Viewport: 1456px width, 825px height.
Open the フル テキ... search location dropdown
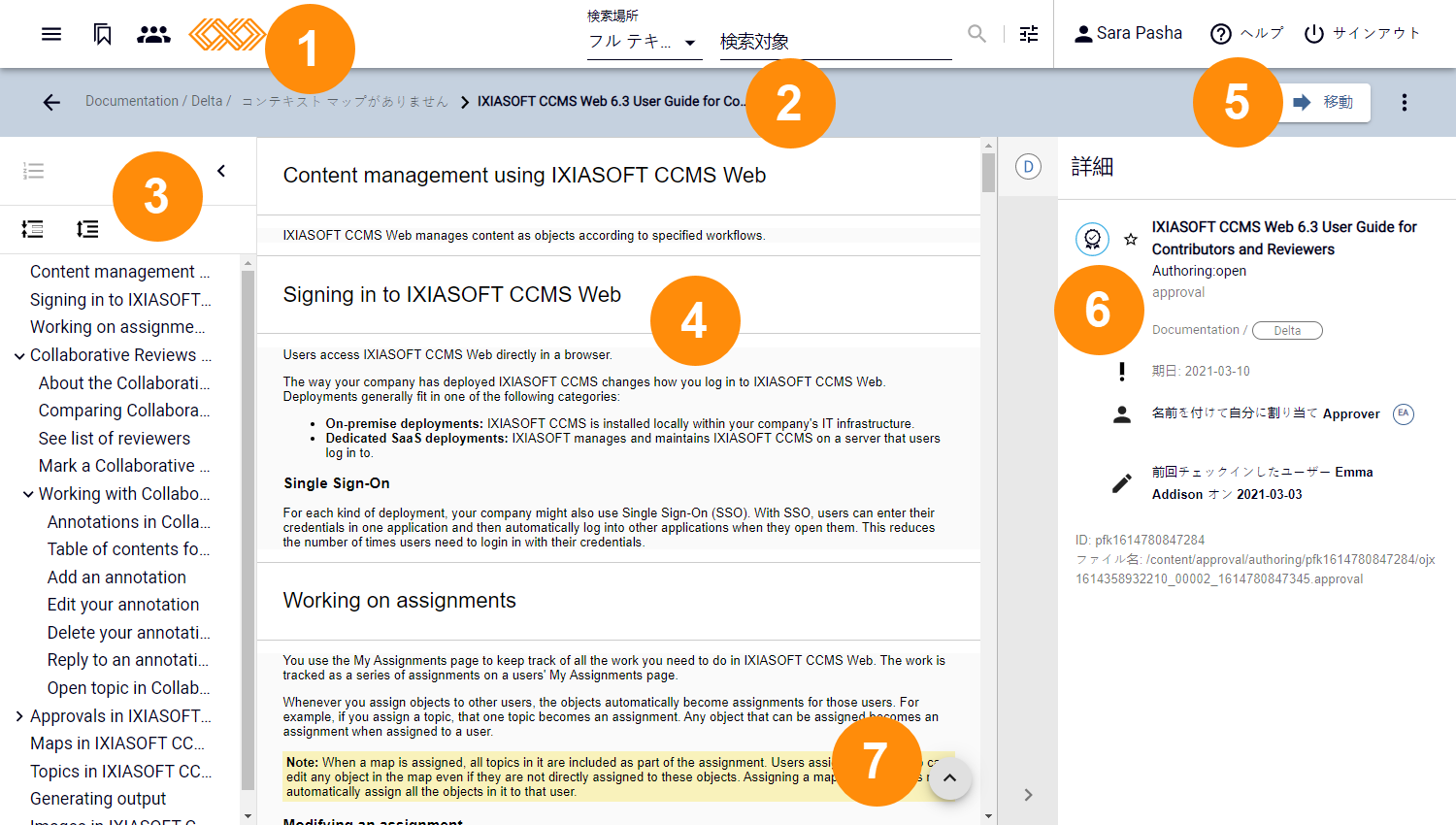(x=645, y=42)
